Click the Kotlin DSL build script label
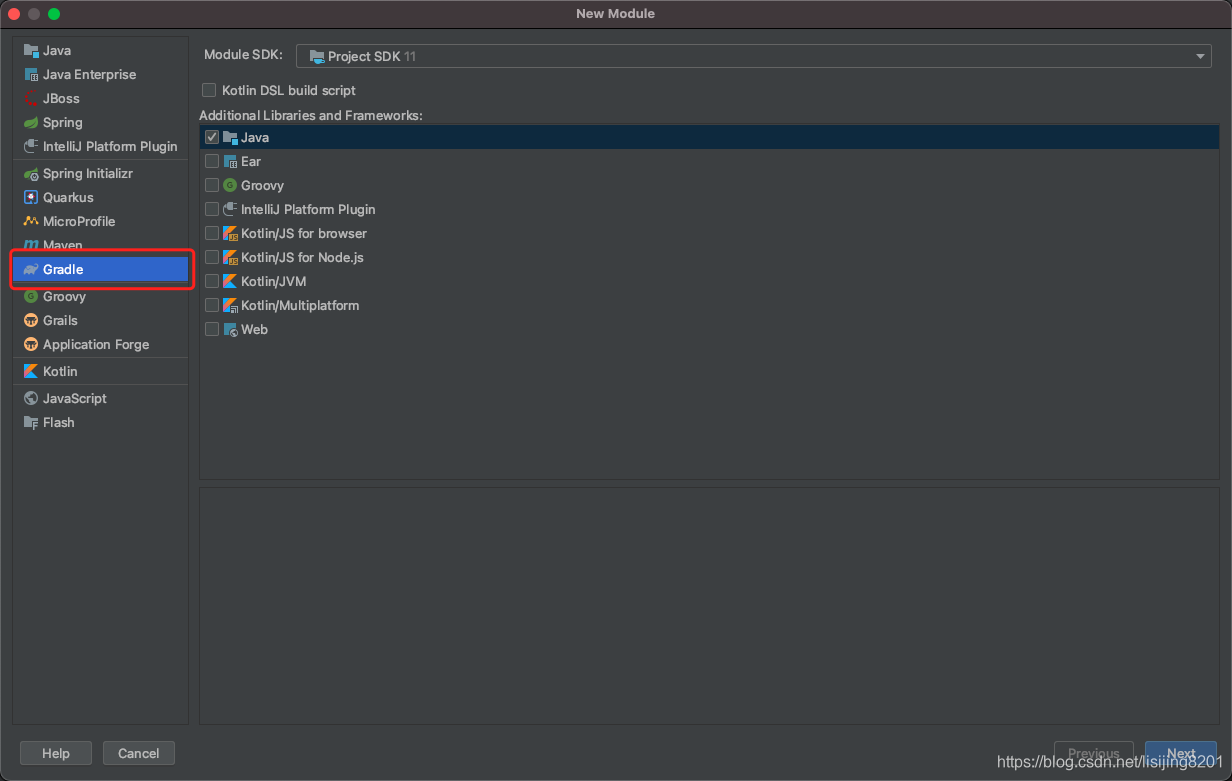The width and height of the screenshot is (1232, 781). (289, 90)
